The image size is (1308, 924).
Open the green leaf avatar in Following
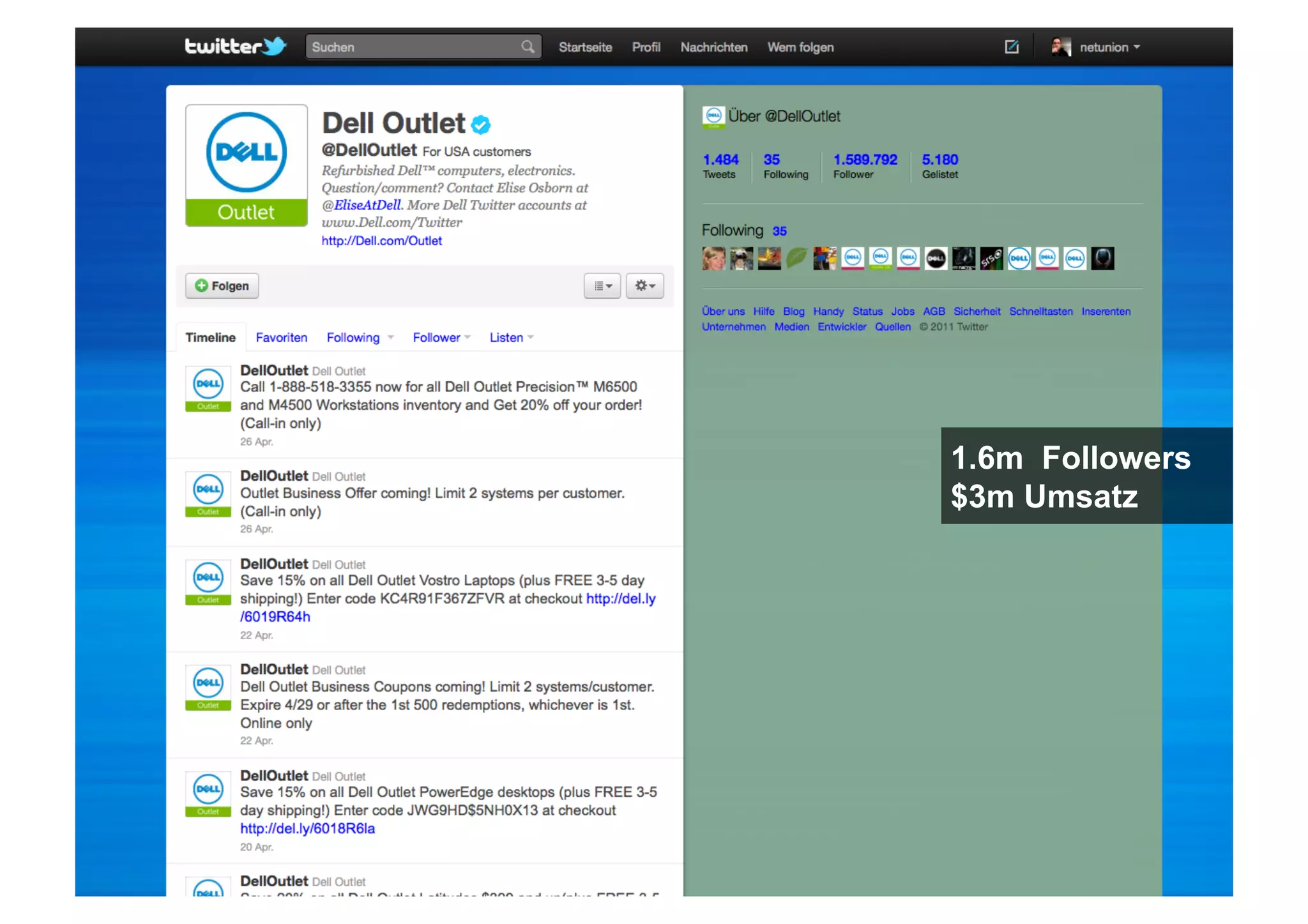click(x=796, y=259)
